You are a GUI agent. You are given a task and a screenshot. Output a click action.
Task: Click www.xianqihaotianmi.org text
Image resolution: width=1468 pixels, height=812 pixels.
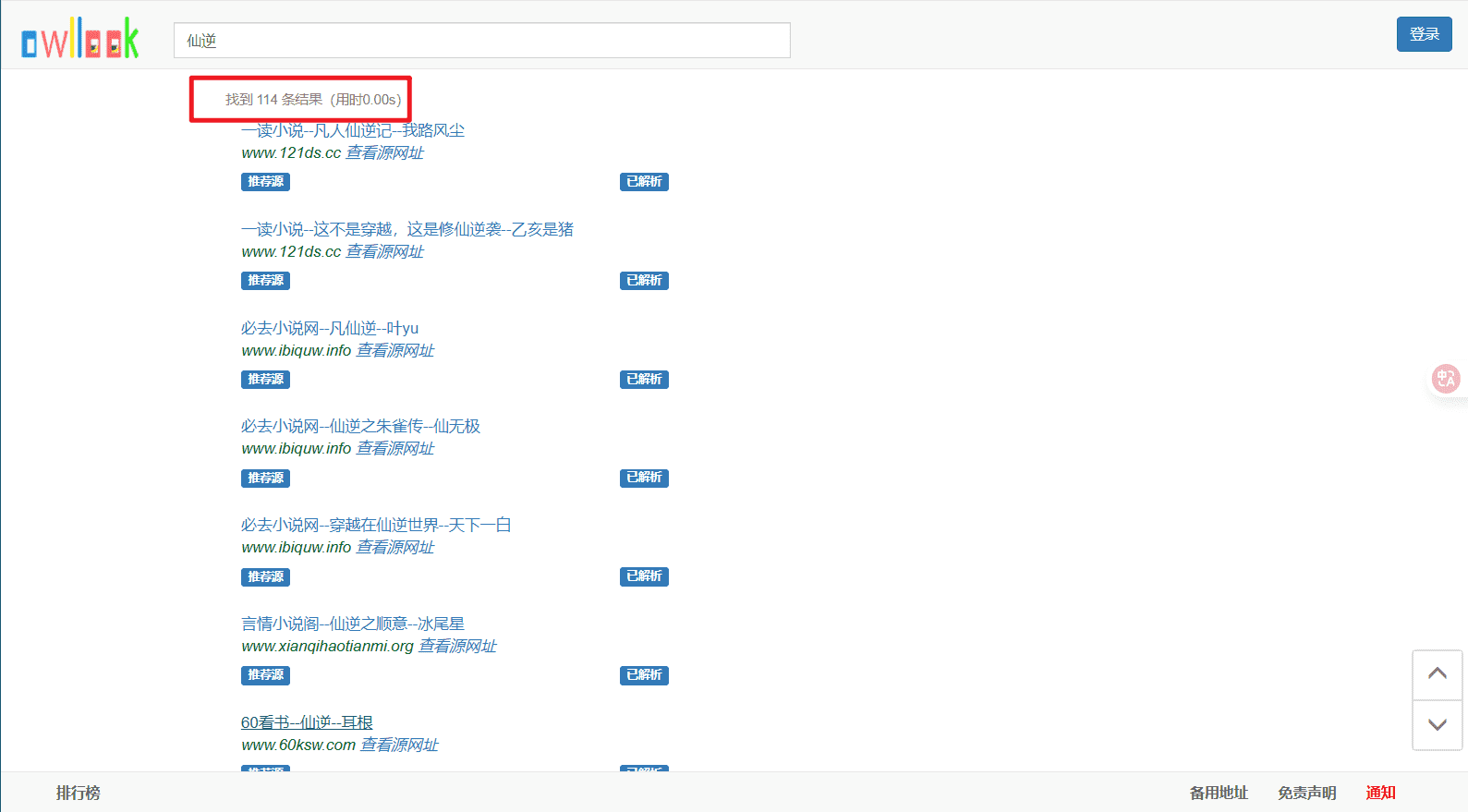(x=327, y=646)
